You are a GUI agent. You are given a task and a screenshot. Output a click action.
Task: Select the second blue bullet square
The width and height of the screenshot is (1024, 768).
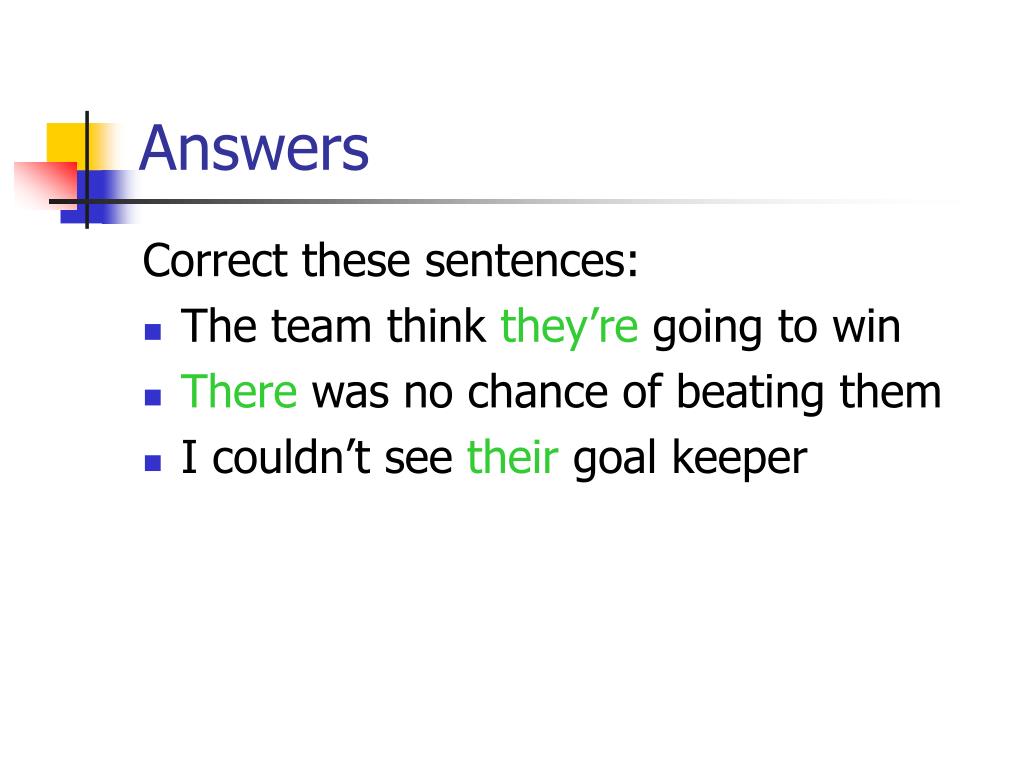point(153,398)
